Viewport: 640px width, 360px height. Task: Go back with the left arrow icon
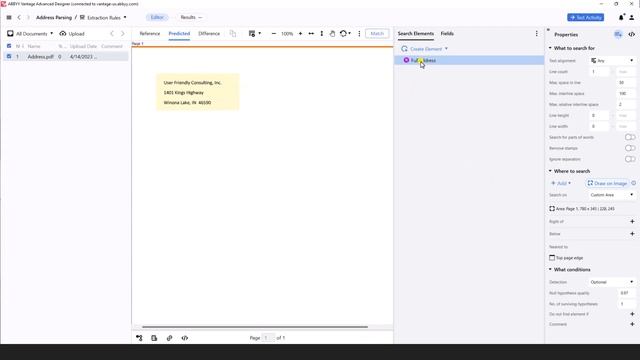point(19,18)
